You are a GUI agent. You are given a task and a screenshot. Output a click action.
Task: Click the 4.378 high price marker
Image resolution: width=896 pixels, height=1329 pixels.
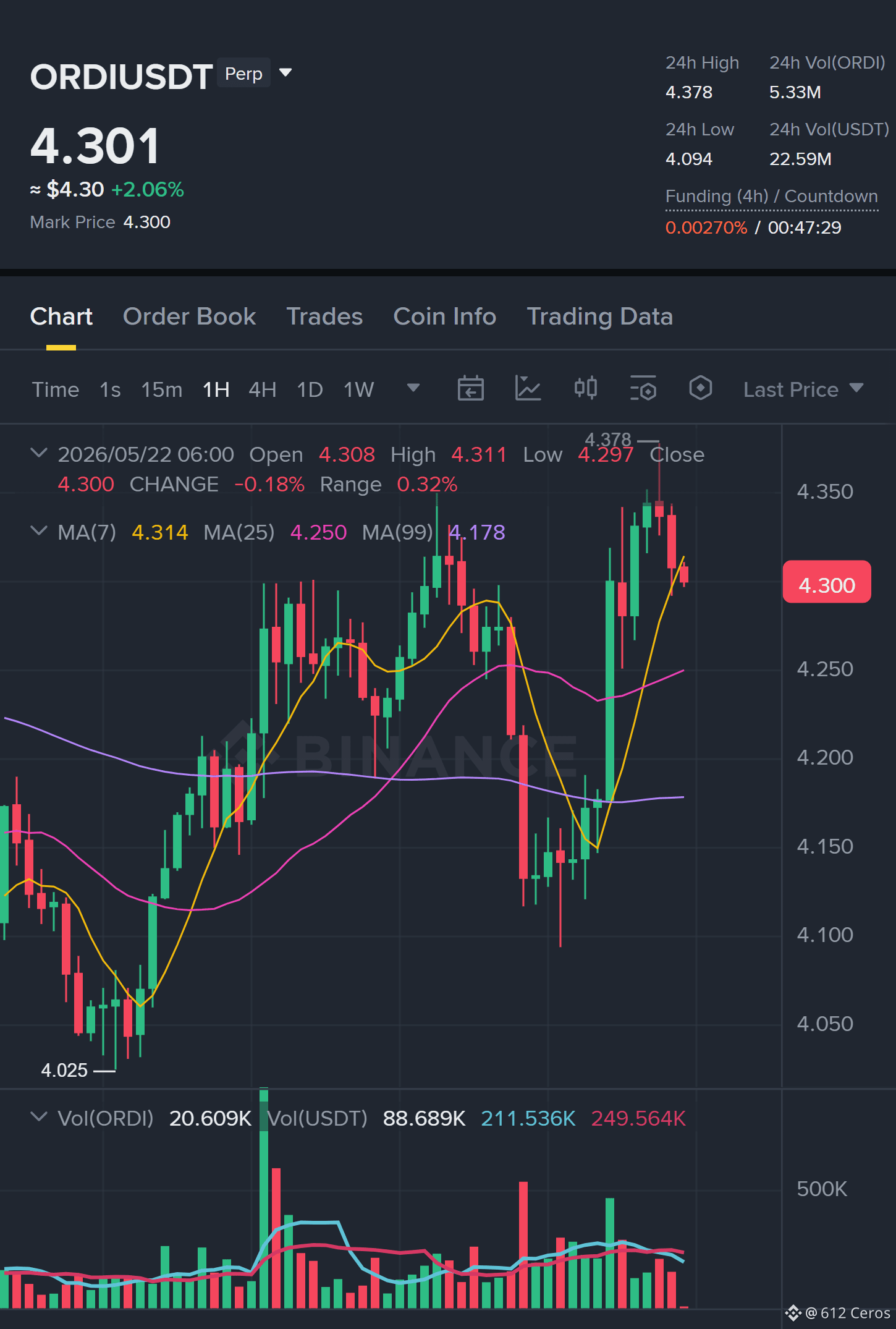(x=608, y=439)
